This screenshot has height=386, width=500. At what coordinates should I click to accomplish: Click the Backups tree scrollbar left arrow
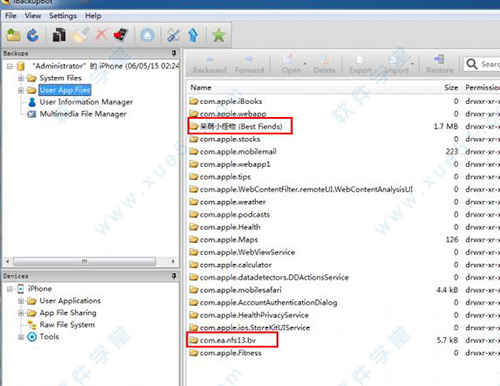[x=8, y=261]
